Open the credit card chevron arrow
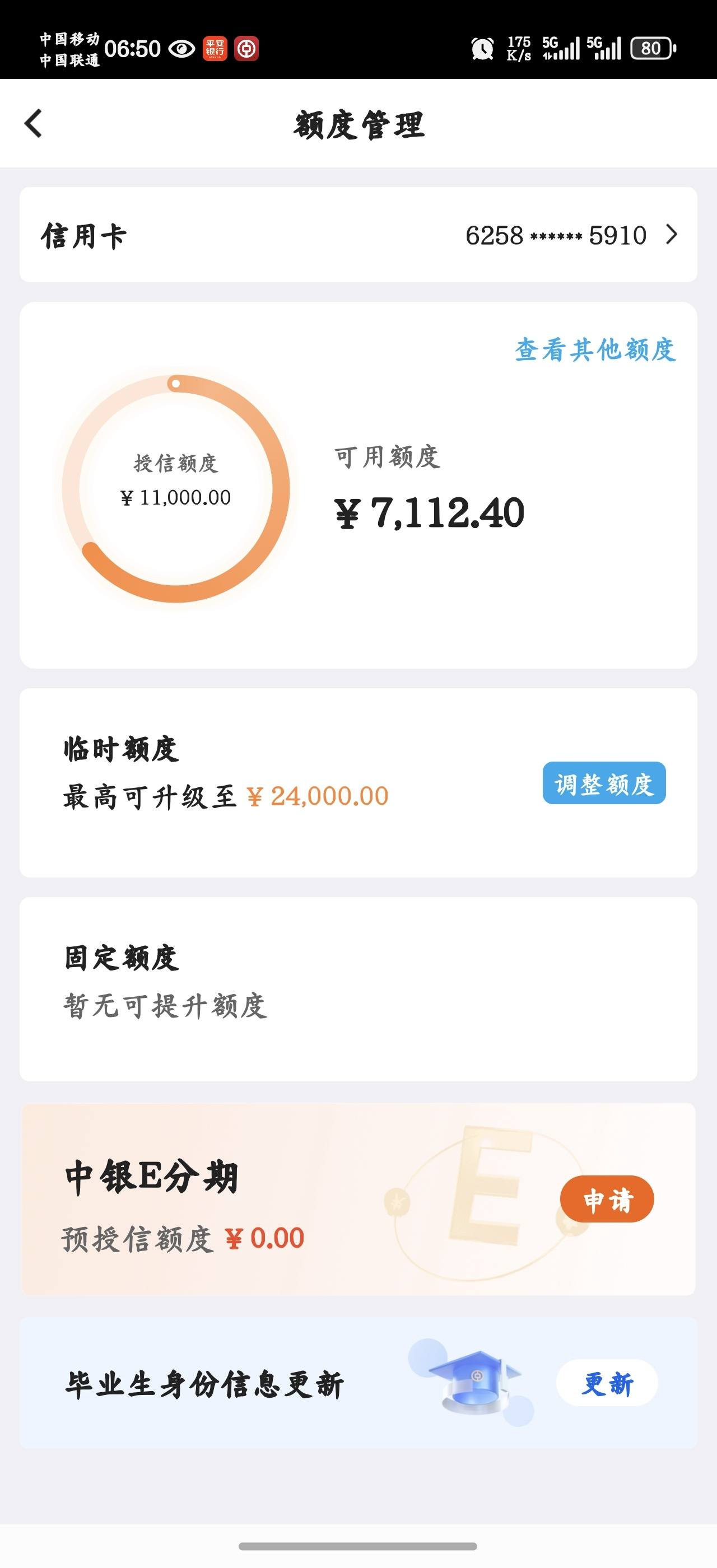The width and height of the screenshot is (717, 1568). coord(672,234)
